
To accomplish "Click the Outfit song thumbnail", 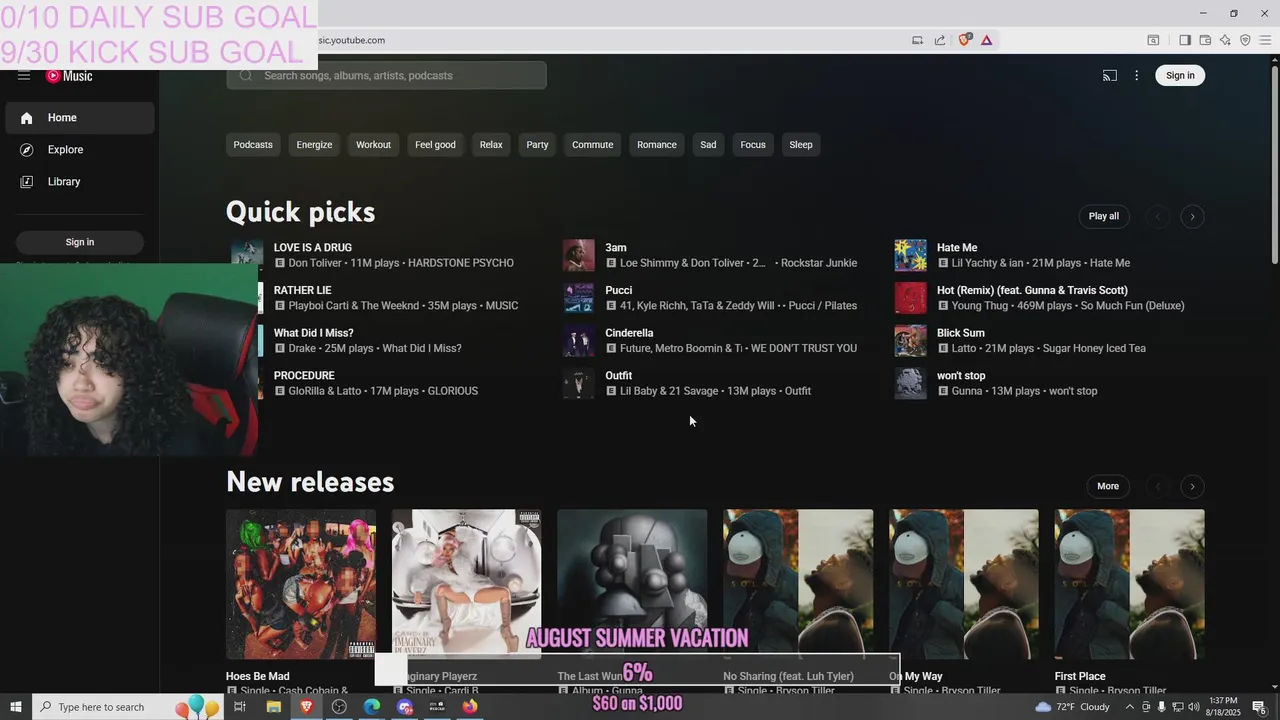I will pyautogui.click(x=578, y=383).
